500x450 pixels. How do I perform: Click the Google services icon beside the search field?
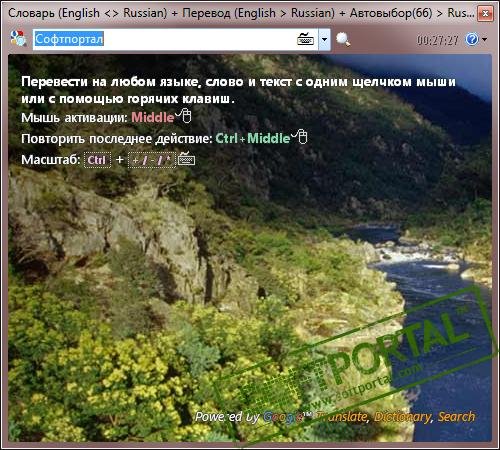pyautogui.click(x=18, y=38)
